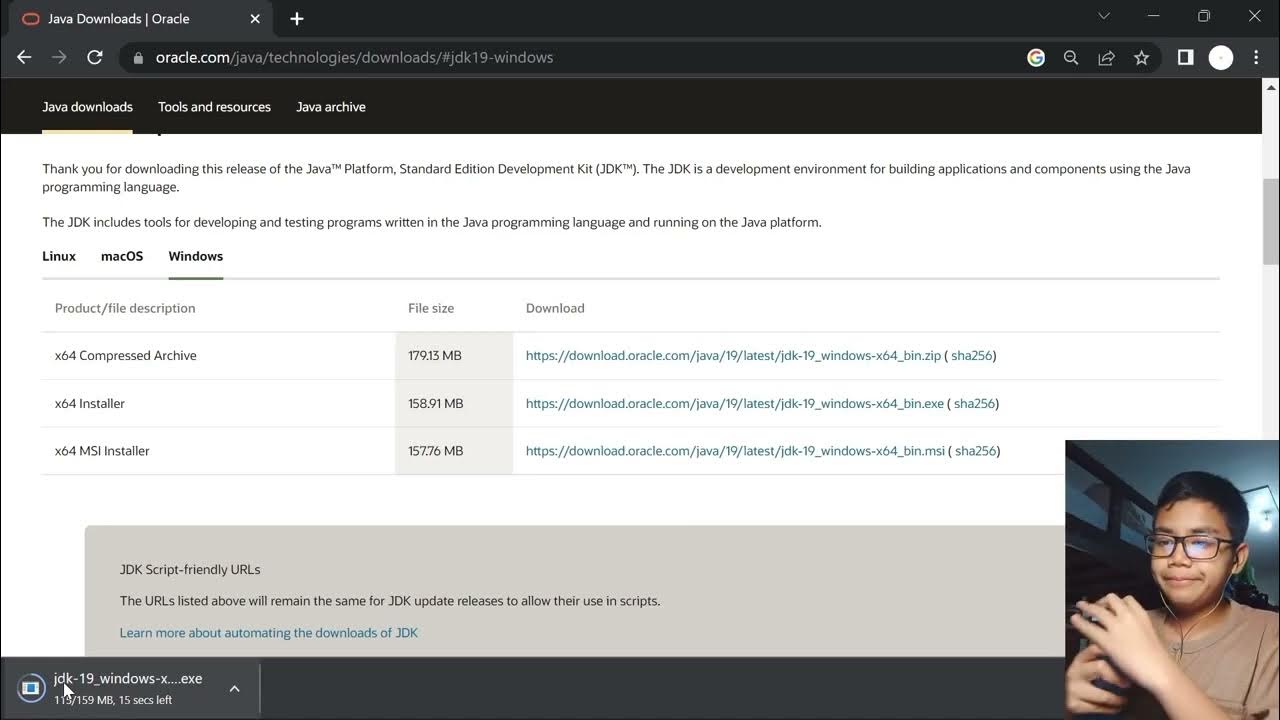
Task: Download the x64 MSI Installer link
Action: pyautogui.click(x=735, y=451)
